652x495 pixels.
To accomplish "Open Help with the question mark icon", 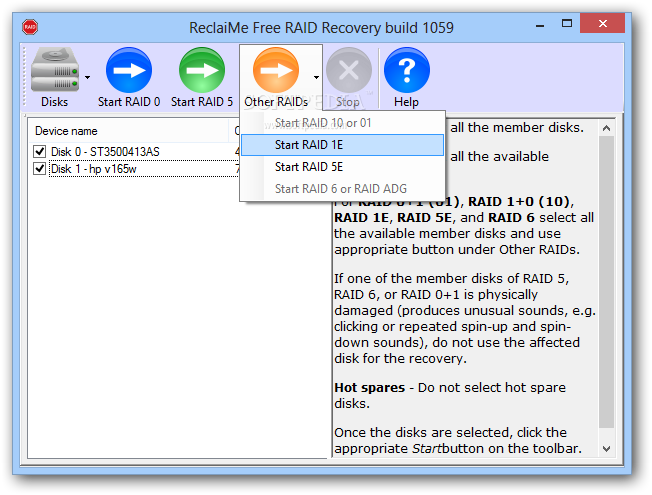I will click(407, 70).
